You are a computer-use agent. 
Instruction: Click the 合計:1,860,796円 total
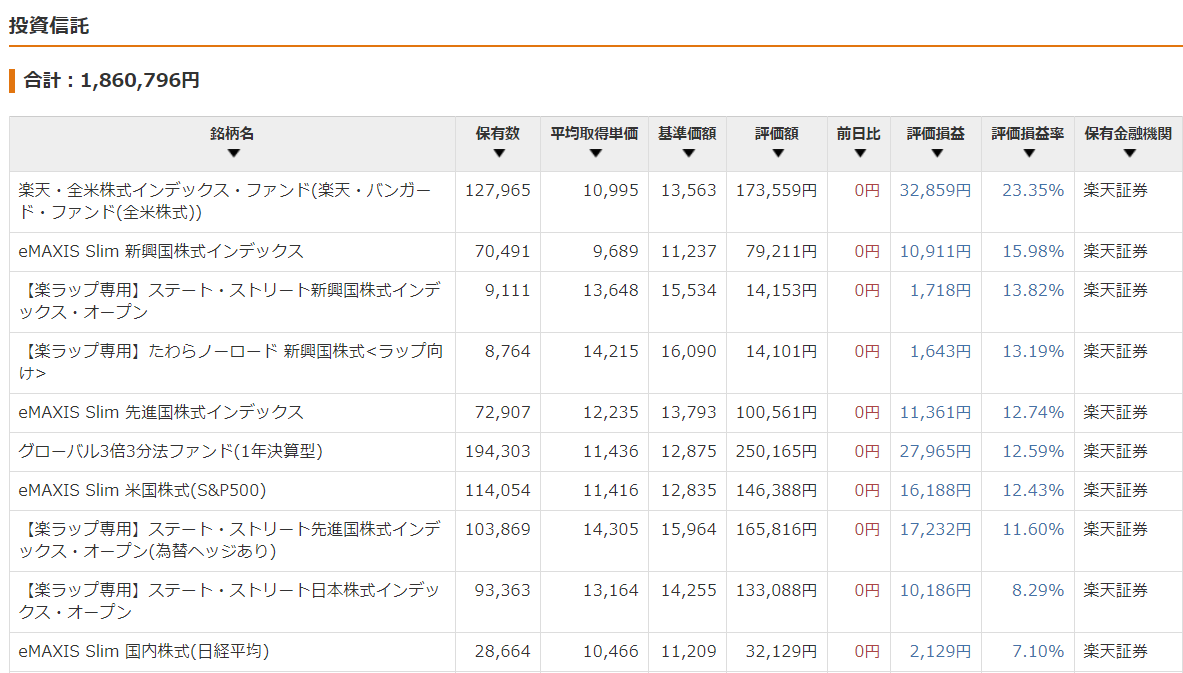click(112, 80)
